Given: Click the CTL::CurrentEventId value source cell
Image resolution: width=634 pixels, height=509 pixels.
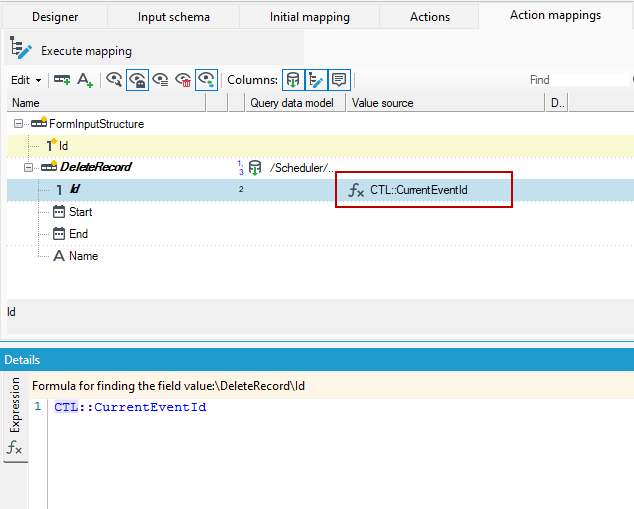Looking at the screenshot, I should coord(419,190).
